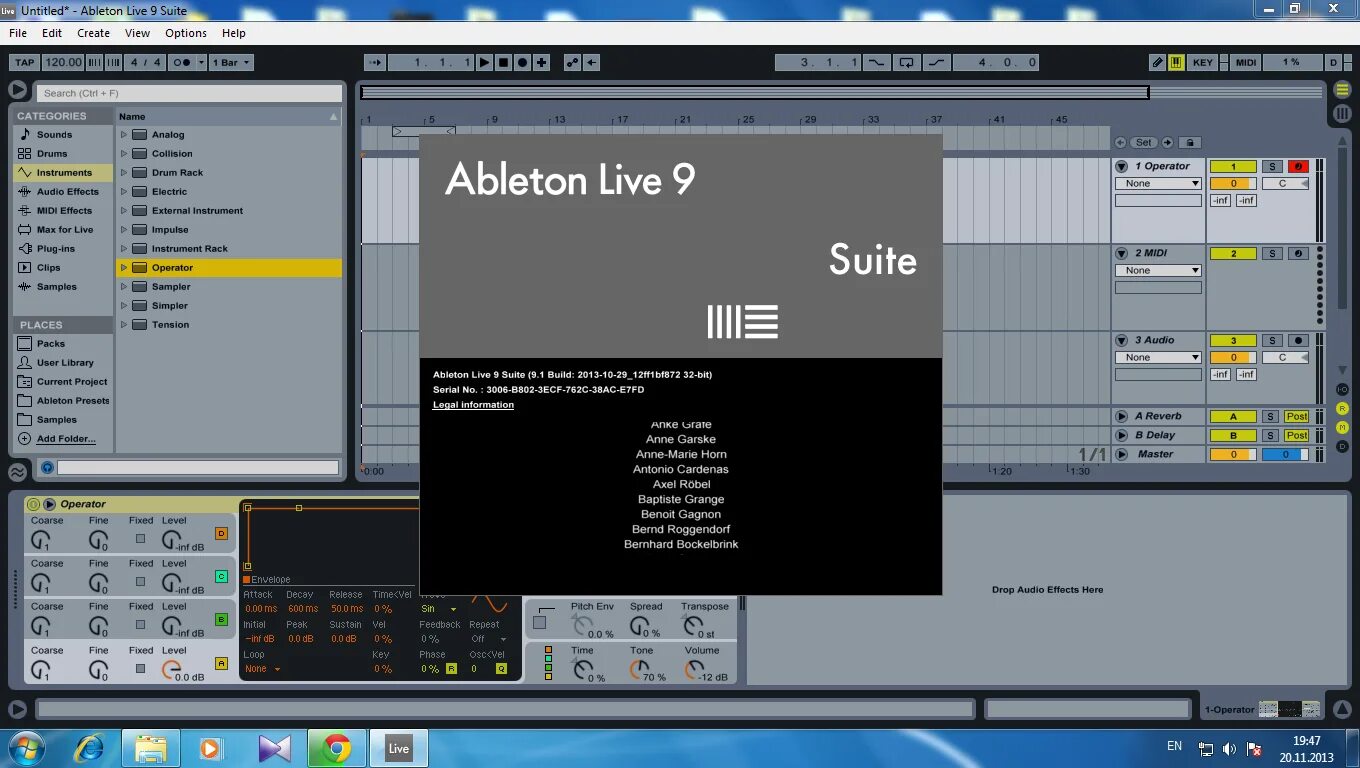
Task: Click the Legal information link
Action: [473, 405]
